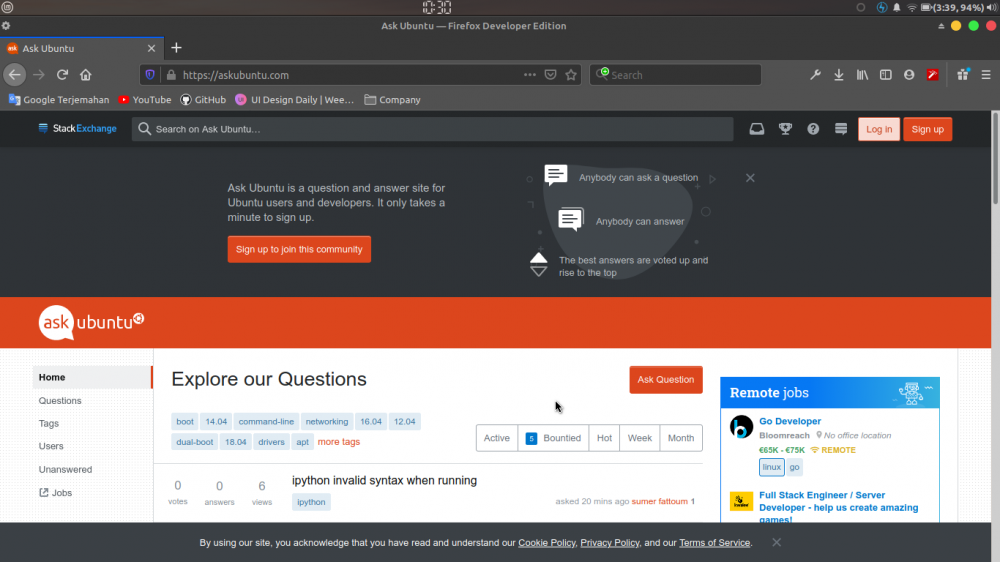Click the boot tag
Viewport: 1000px width, 562px height.
185,422
